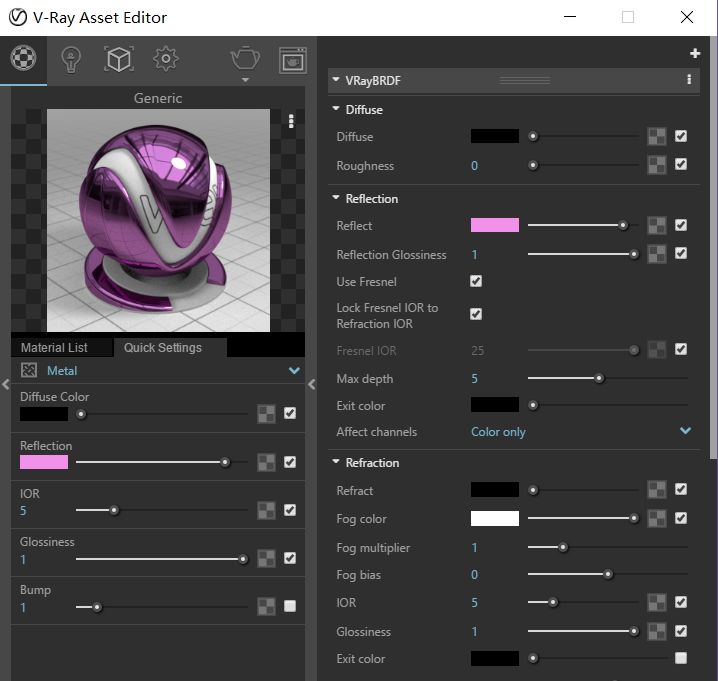Show the frame buffer window

click(x=293, y=60)
